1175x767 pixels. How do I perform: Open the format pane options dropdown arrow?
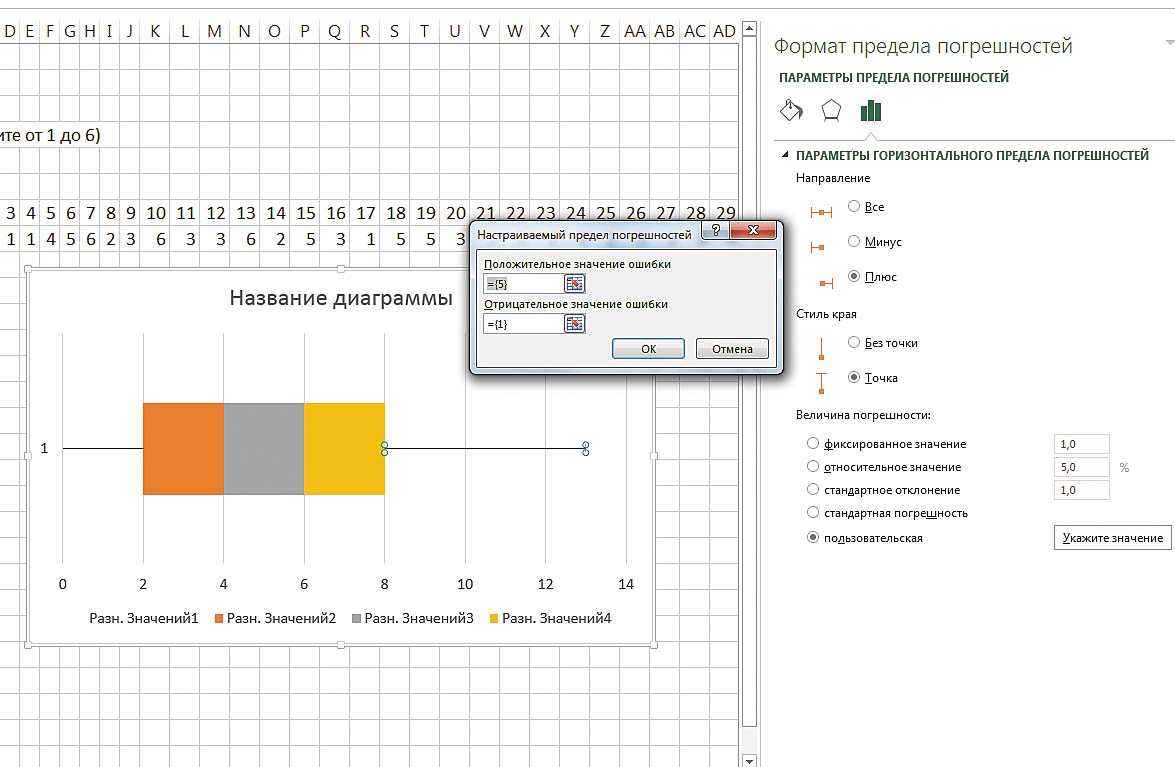pos(1169,43)
